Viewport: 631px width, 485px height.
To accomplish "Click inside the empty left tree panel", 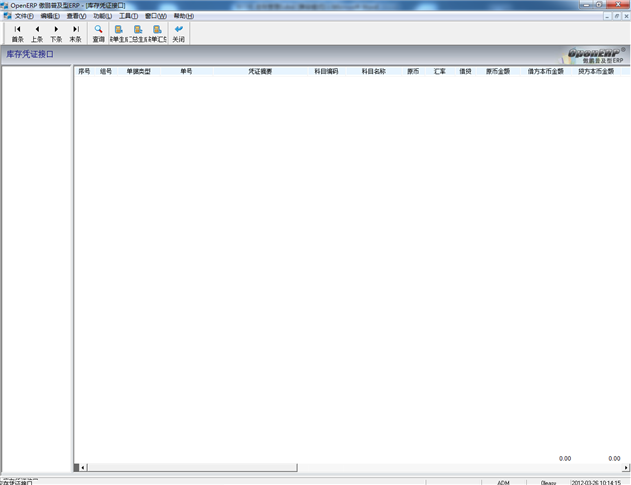I will (36, 250).
